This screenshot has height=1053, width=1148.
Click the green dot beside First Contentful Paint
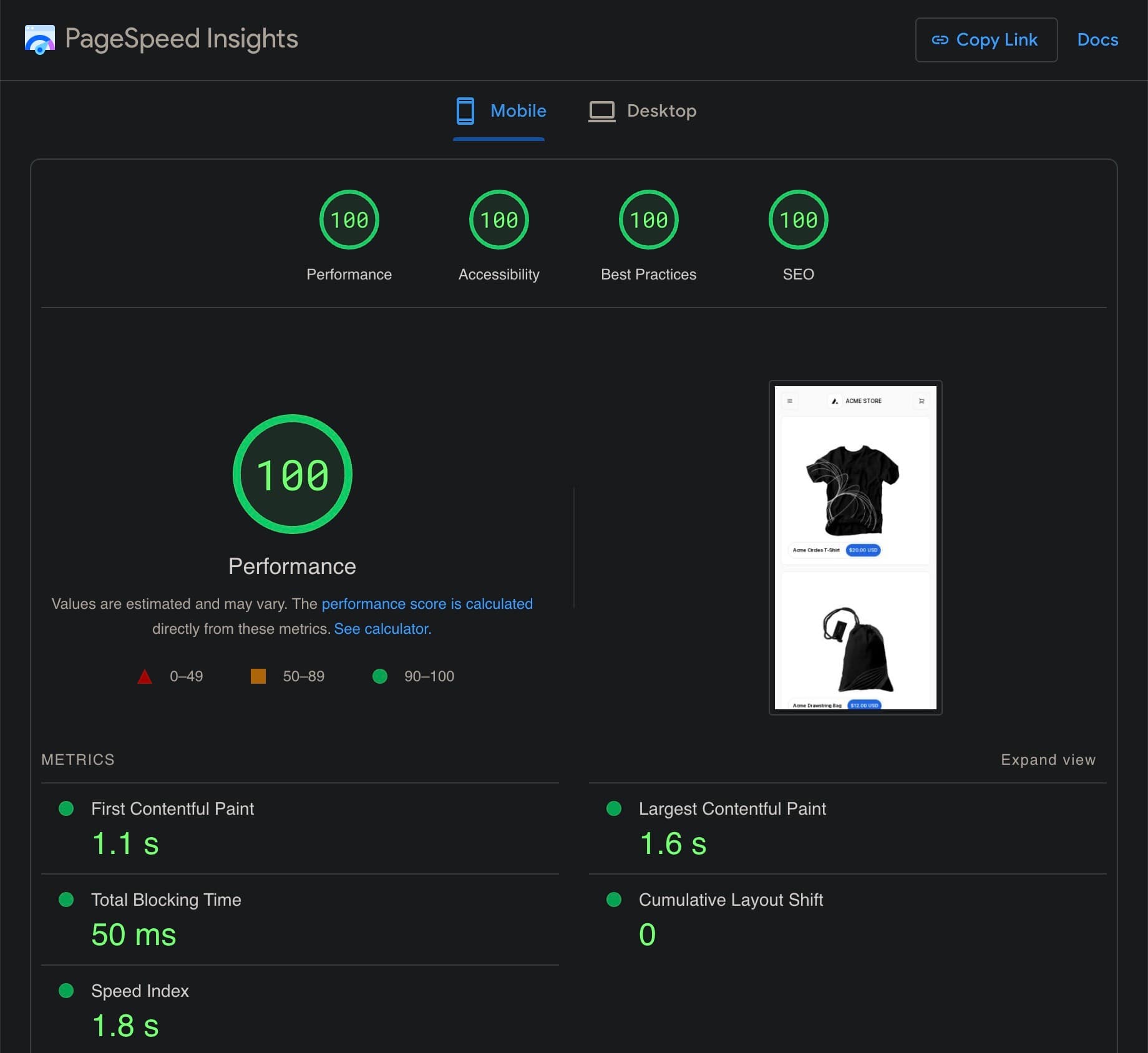pos(67,809)
